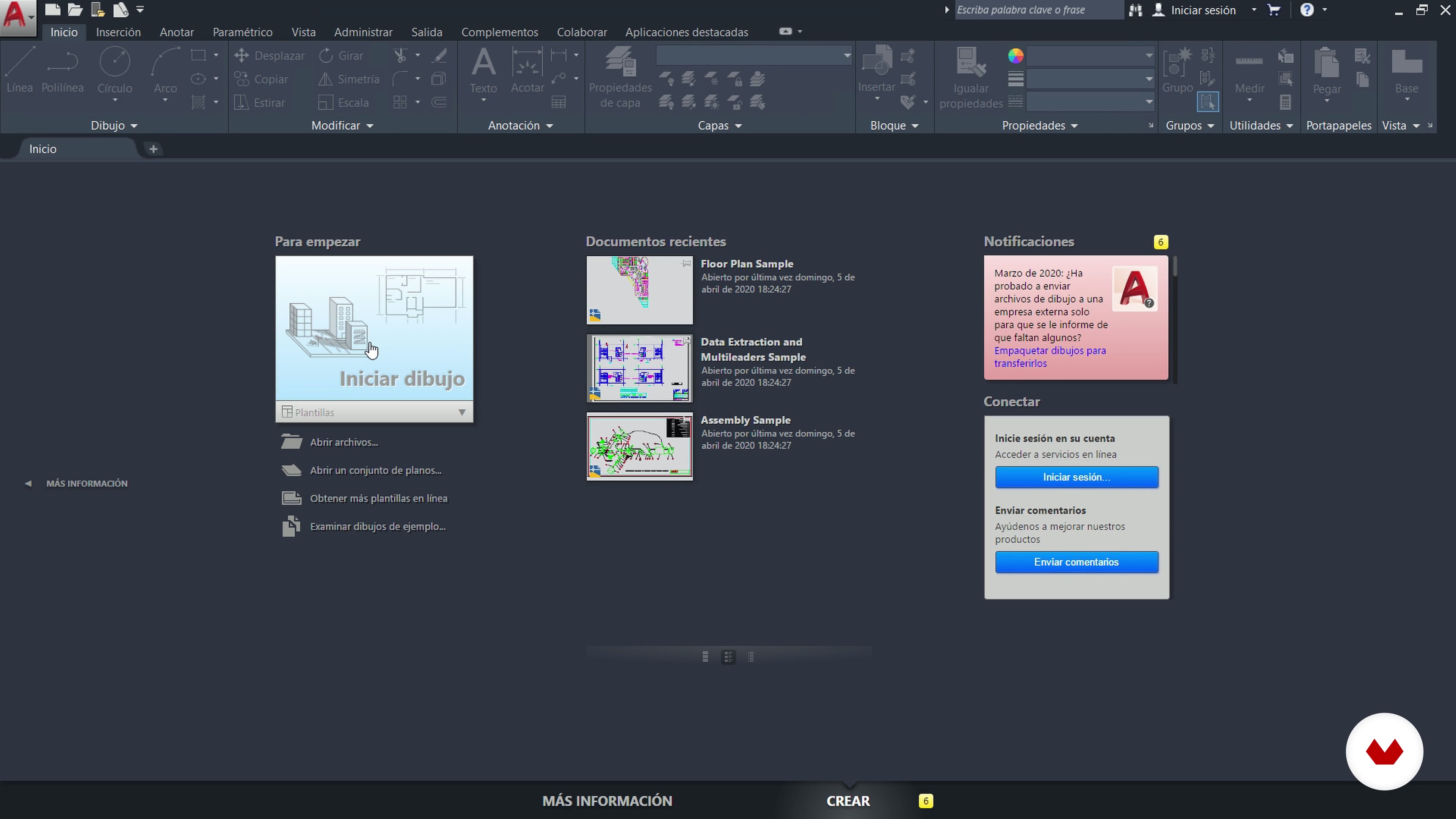
Task: Click Obtener más plantillas en línea
Action: pos(379,498)
